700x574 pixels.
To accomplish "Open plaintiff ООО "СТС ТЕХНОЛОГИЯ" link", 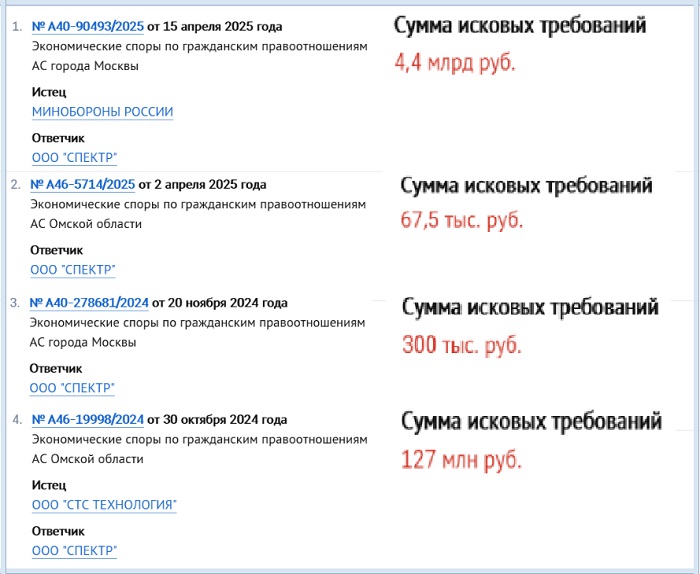I will pyautogui.click(x=104, y=505).
